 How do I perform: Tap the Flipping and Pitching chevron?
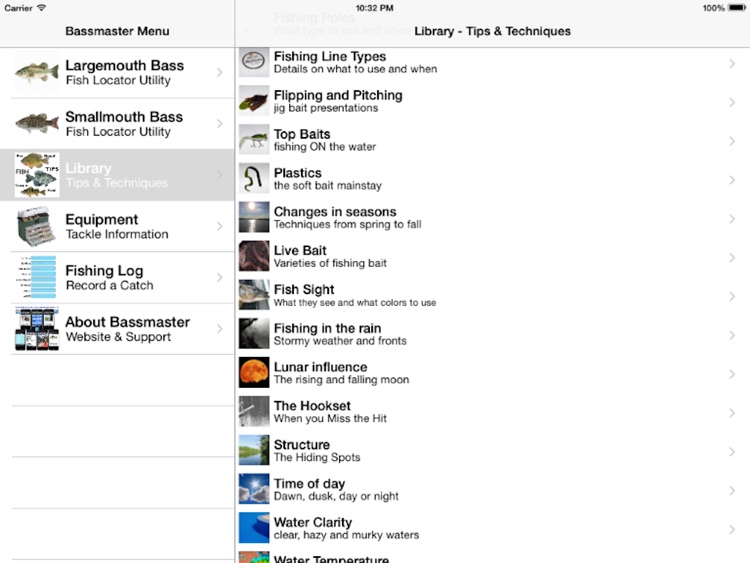[x=732, y=102]
